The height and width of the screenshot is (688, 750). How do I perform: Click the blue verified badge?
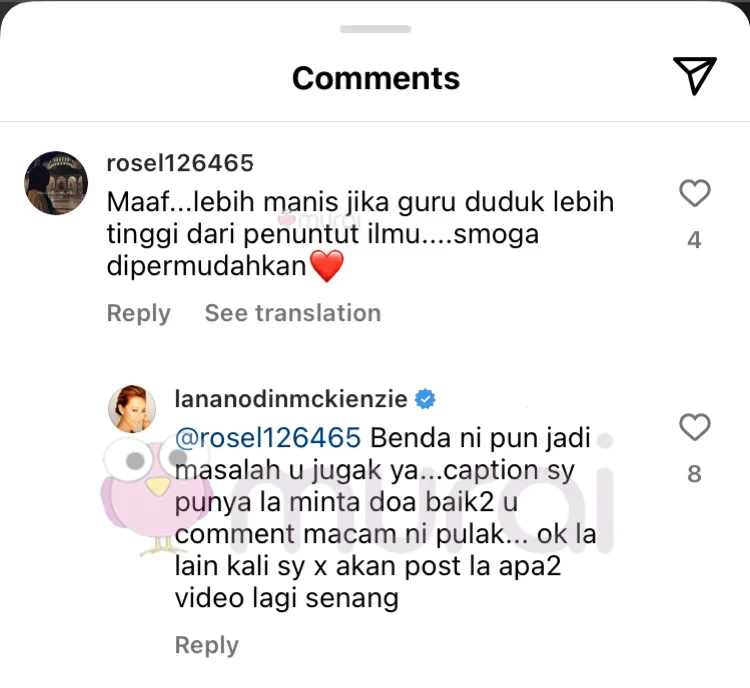425,400
